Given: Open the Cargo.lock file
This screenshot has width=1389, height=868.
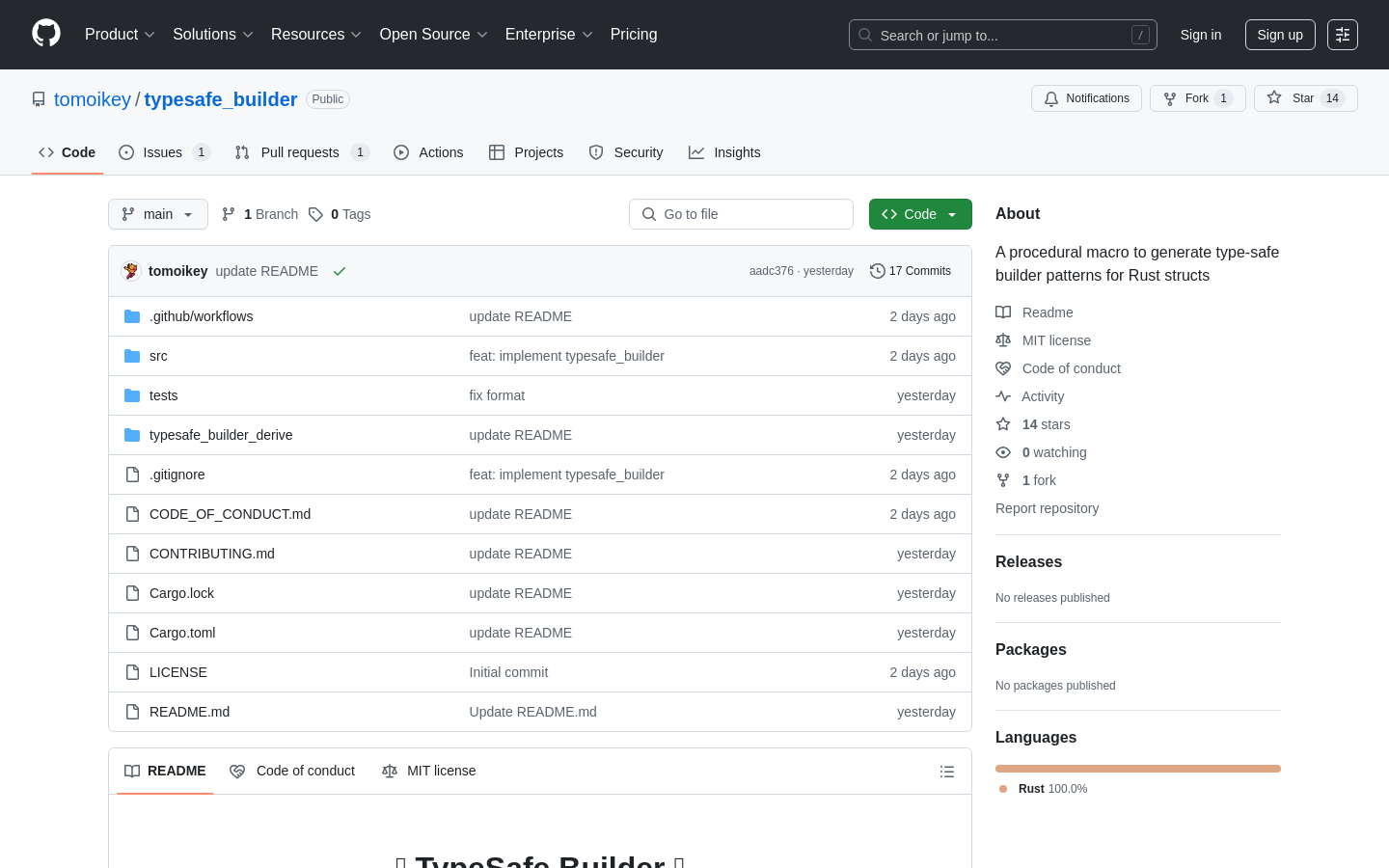Looking at the screenshot, I should point(181,593).
